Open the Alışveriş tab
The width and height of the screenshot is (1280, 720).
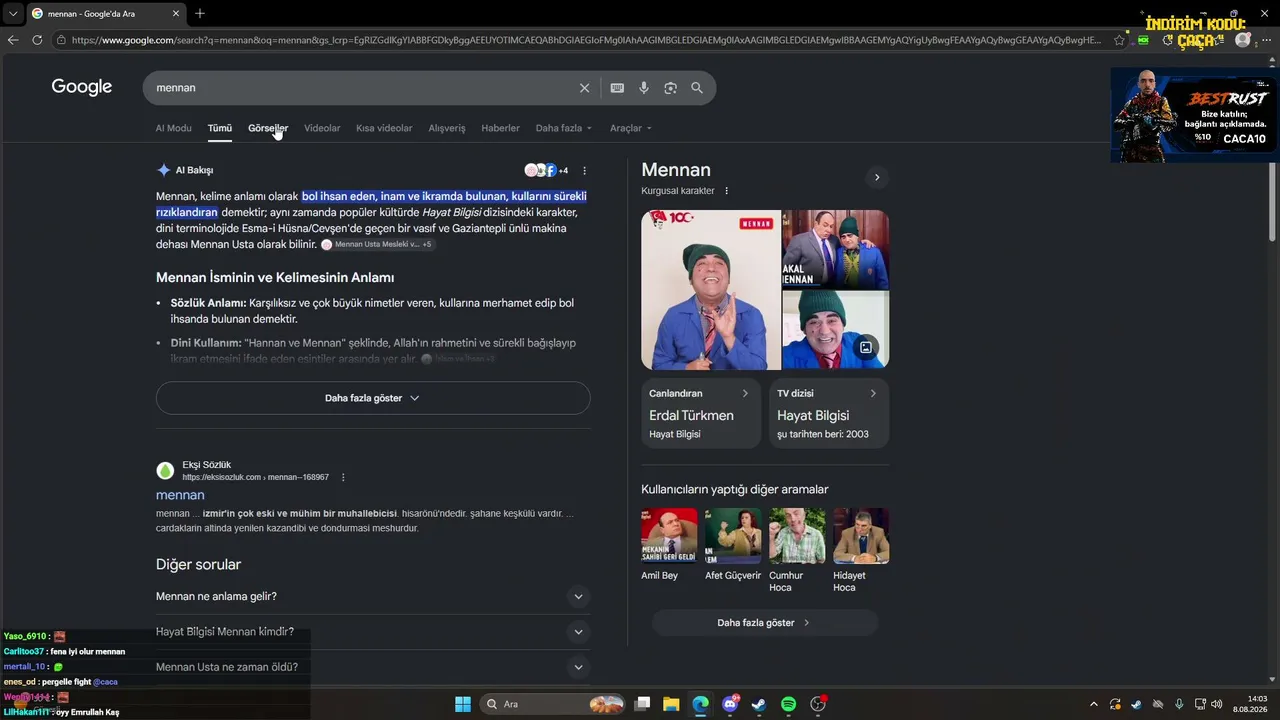(x=447, y=128)
